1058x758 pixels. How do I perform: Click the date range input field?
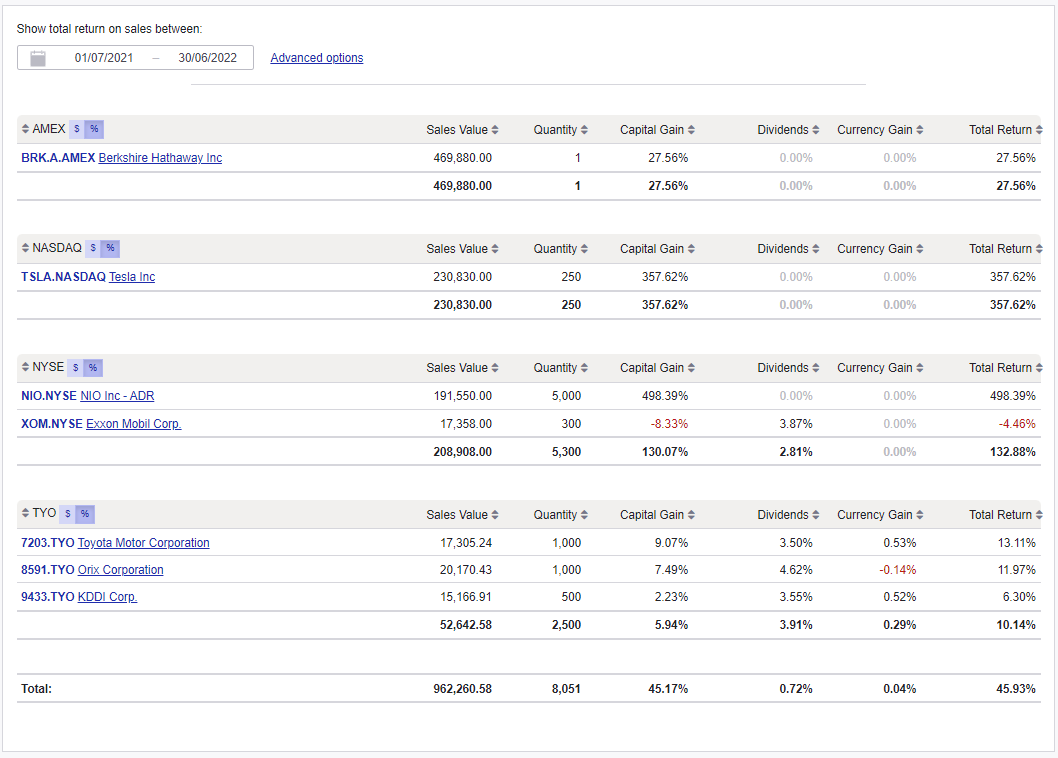click(155, 57)
